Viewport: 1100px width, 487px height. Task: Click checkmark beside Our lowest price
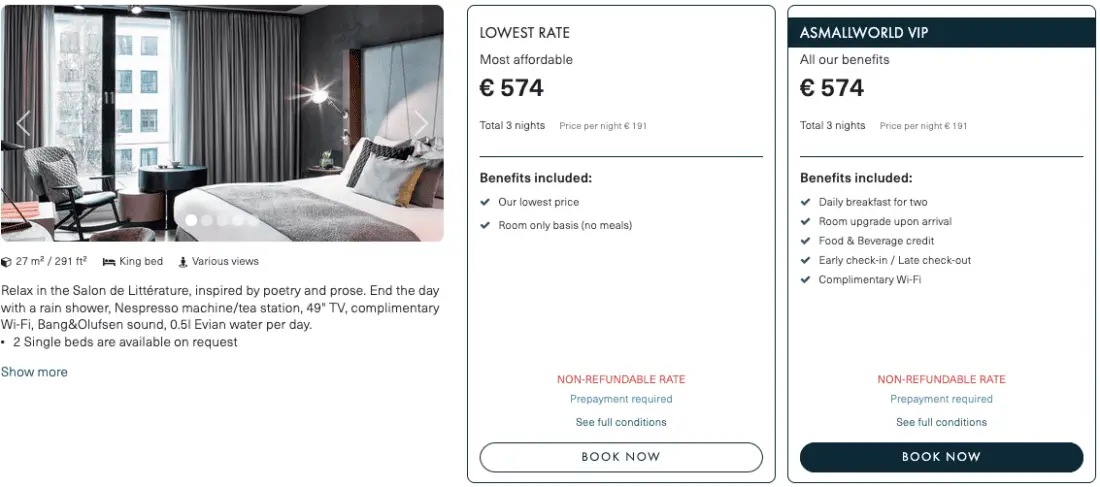(x=485, y=203)
